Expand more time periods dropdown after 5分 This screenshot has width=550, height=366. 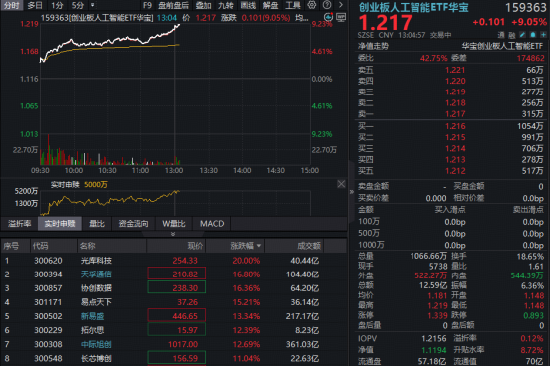(93, 5)
